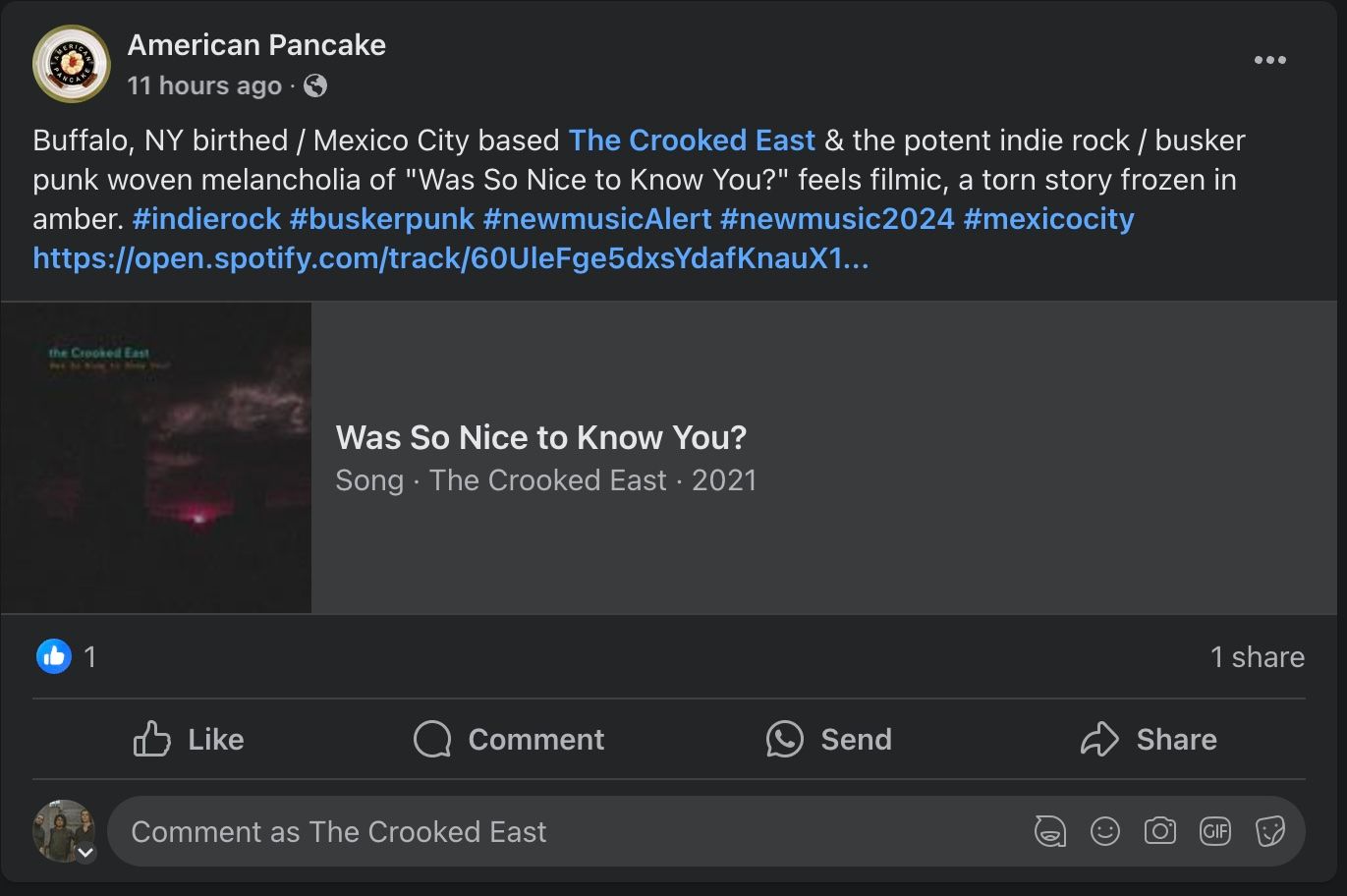Viewport: 1347px width, 896px height.
Task: Attach a photo with the camera icon
Action: [1160, 832]
